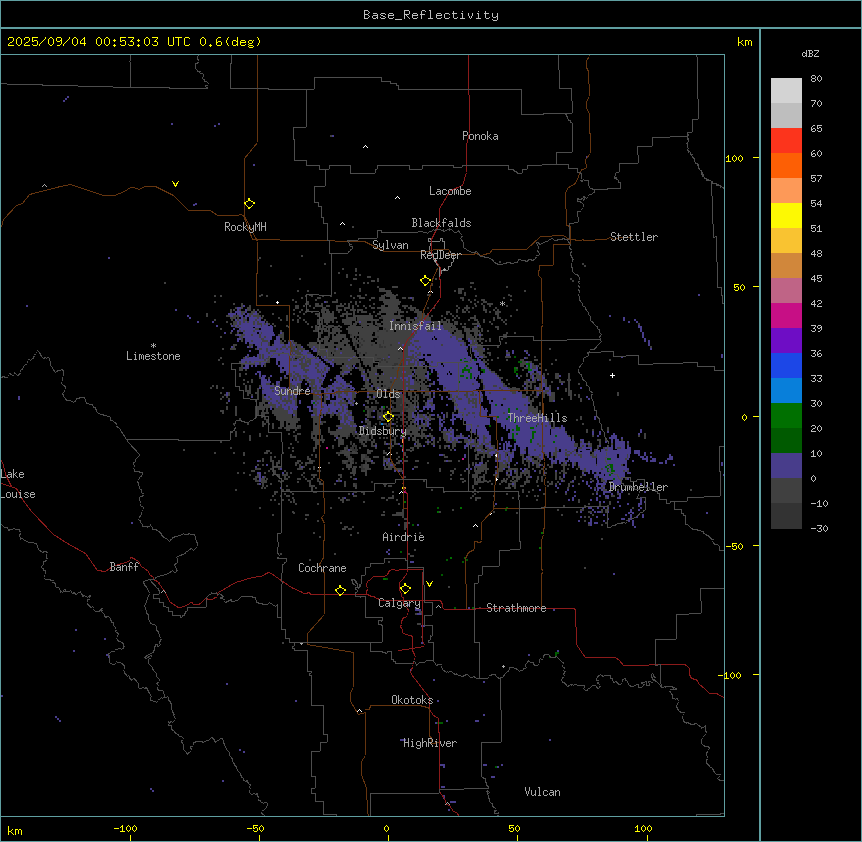Click the km unit label at top right
Viewport: 862px width, 842px height.
click(745, 42)
